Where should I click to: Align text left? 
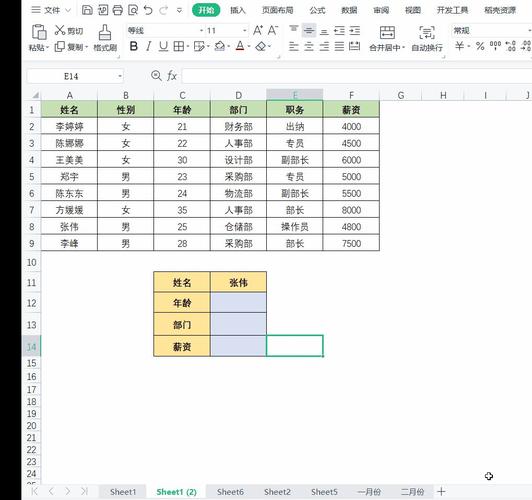click(294, 46)
